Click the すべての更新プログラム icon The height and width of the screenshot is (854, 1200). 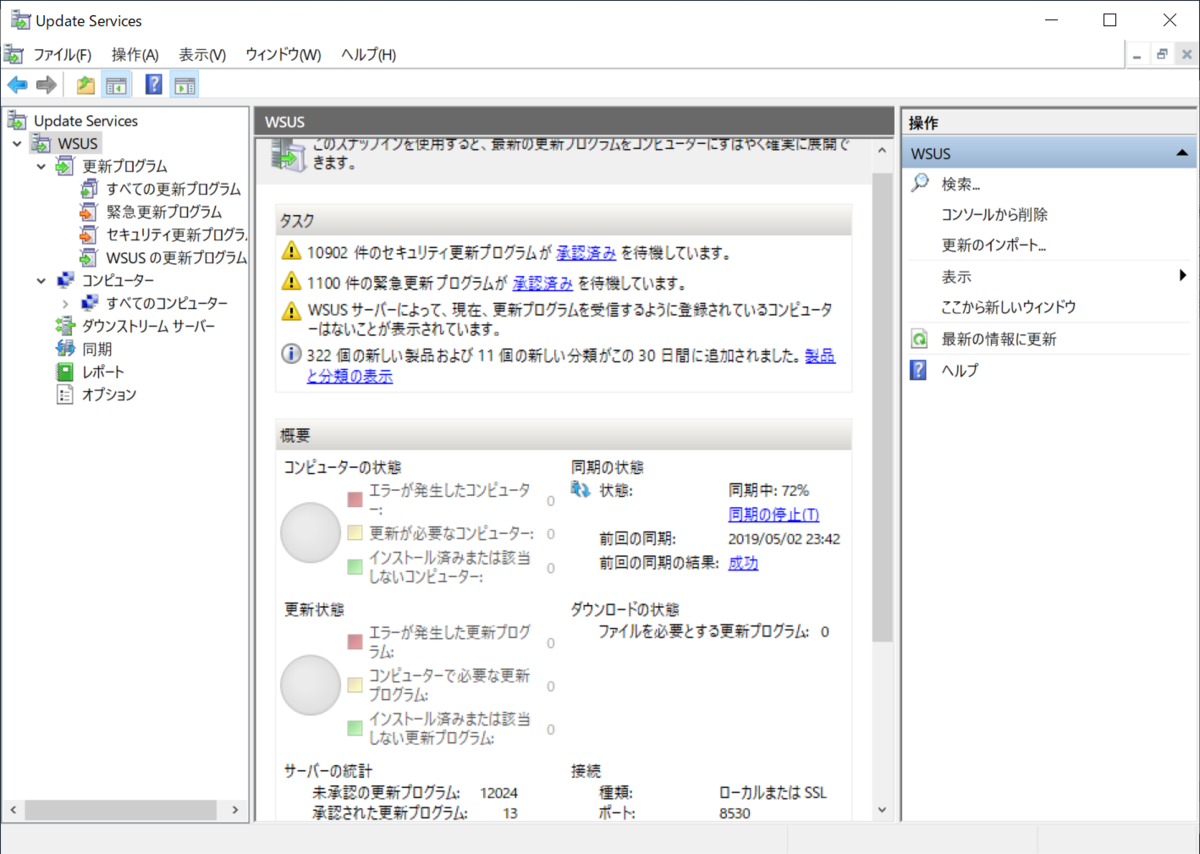[x=90, y=189]
